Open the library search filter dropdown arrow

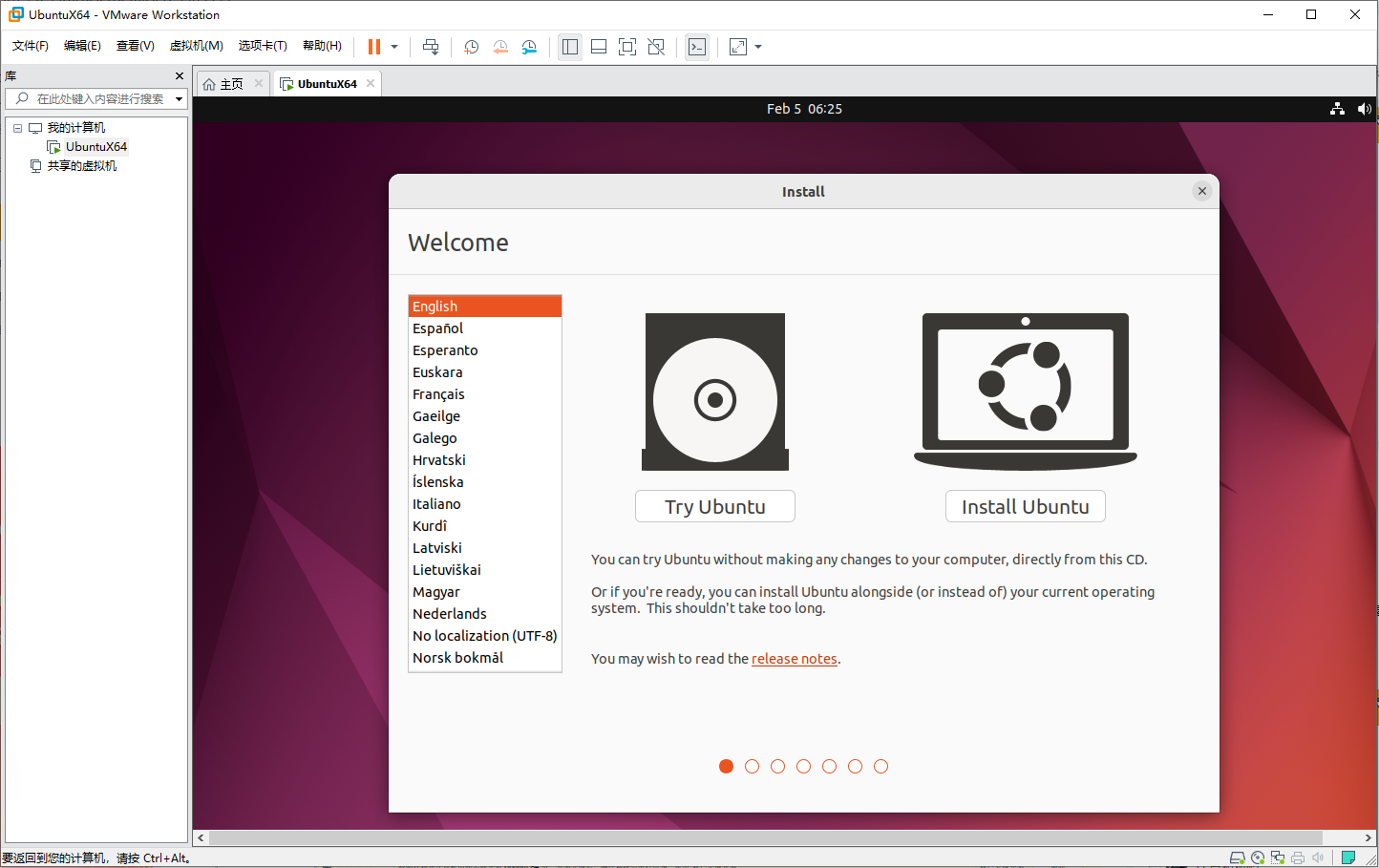point(179,98)
